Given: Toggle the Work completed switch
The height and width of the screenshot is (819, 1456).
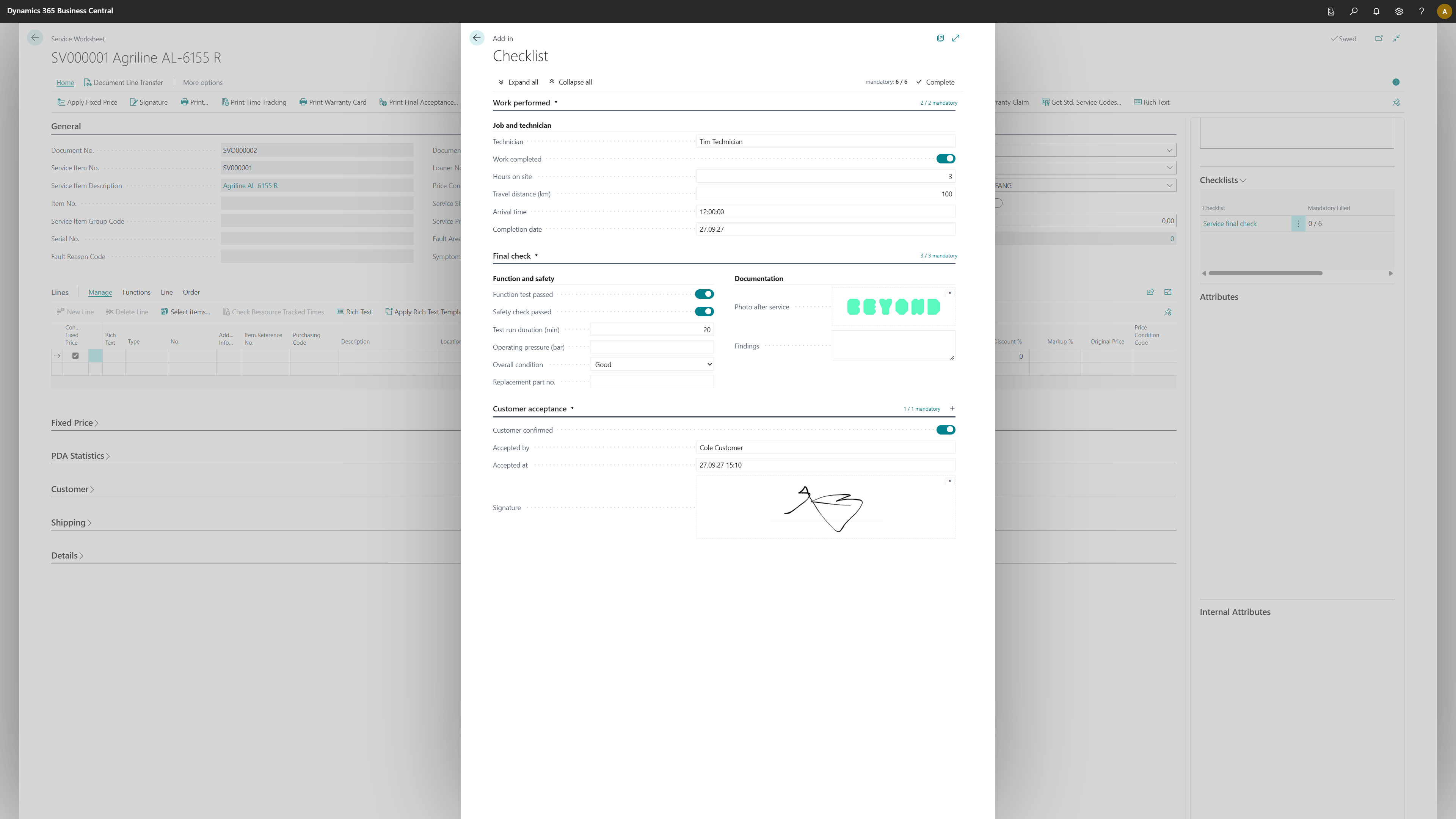Looking at the screenshot, I should point(946,159).
